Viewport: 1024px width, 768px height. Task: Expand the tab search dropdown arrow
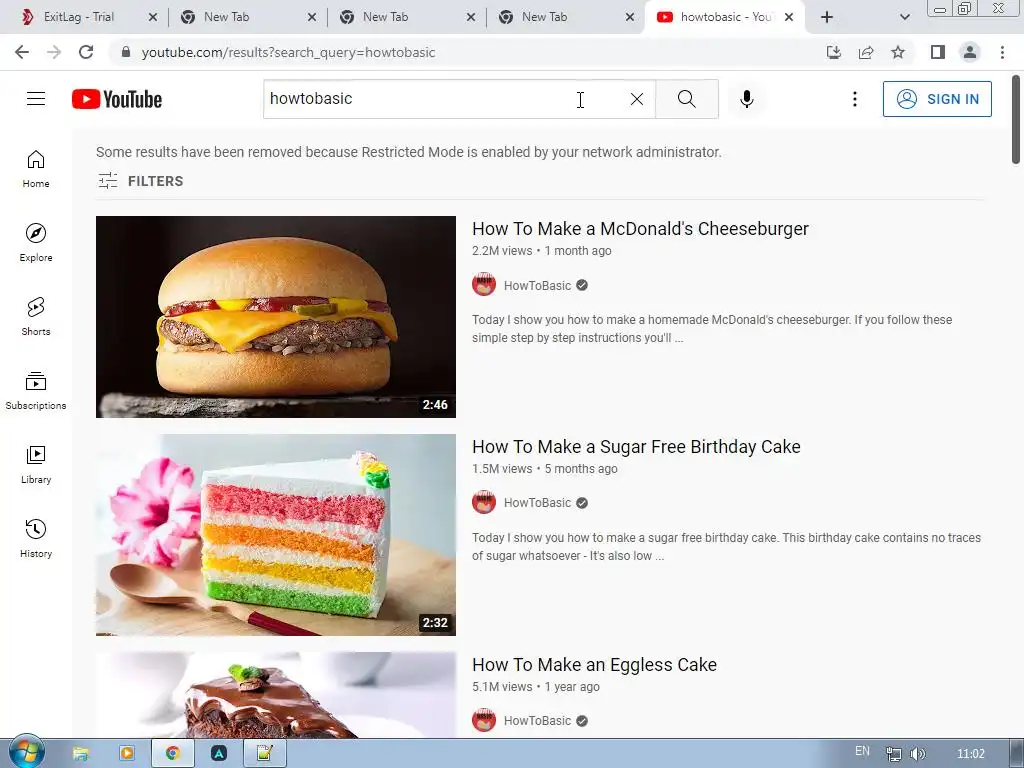pyautogui.click(x=904, y=17)
